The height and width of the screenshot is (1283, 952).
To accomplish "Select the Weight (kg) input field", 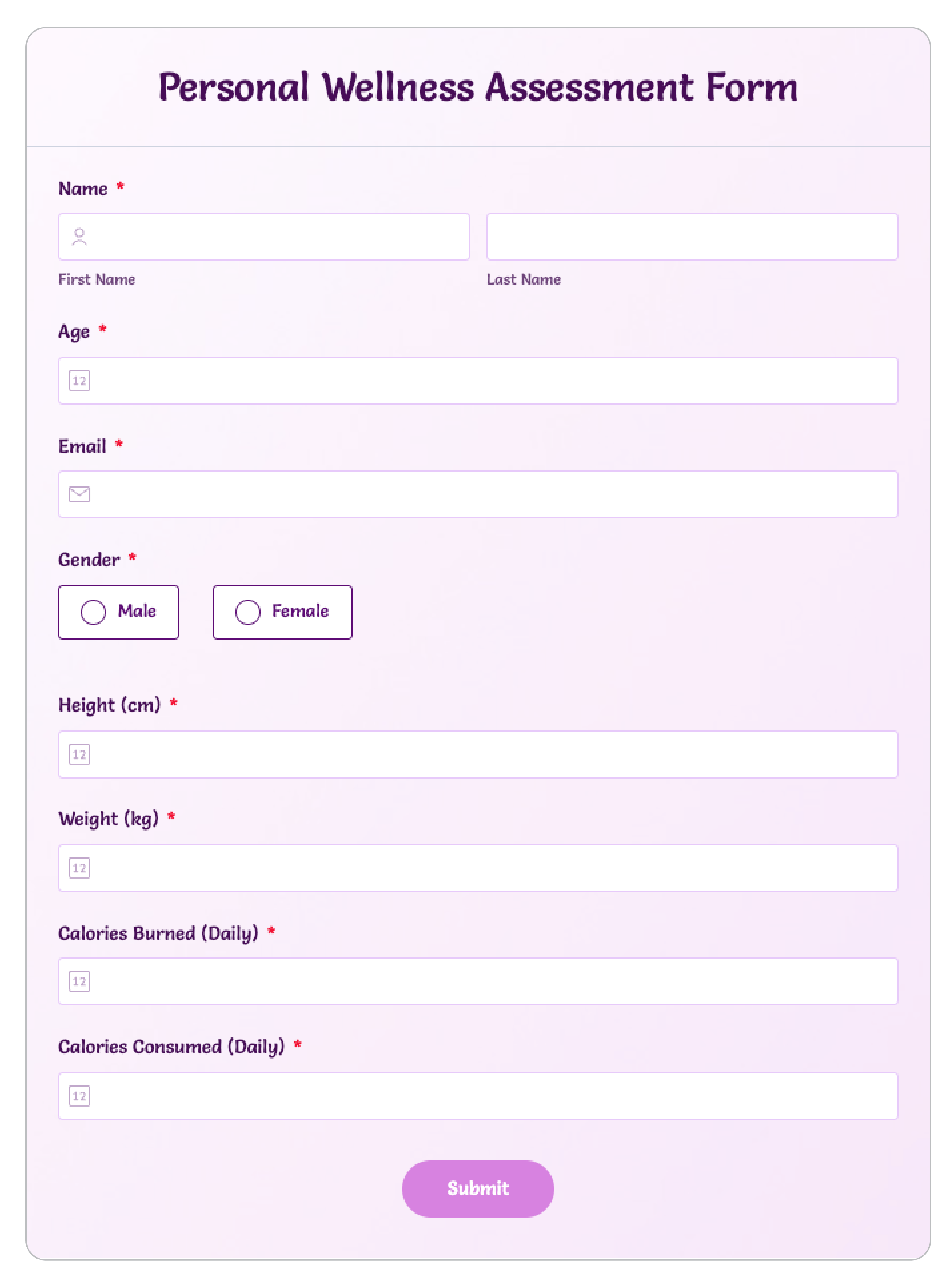I will coord(478,868).
